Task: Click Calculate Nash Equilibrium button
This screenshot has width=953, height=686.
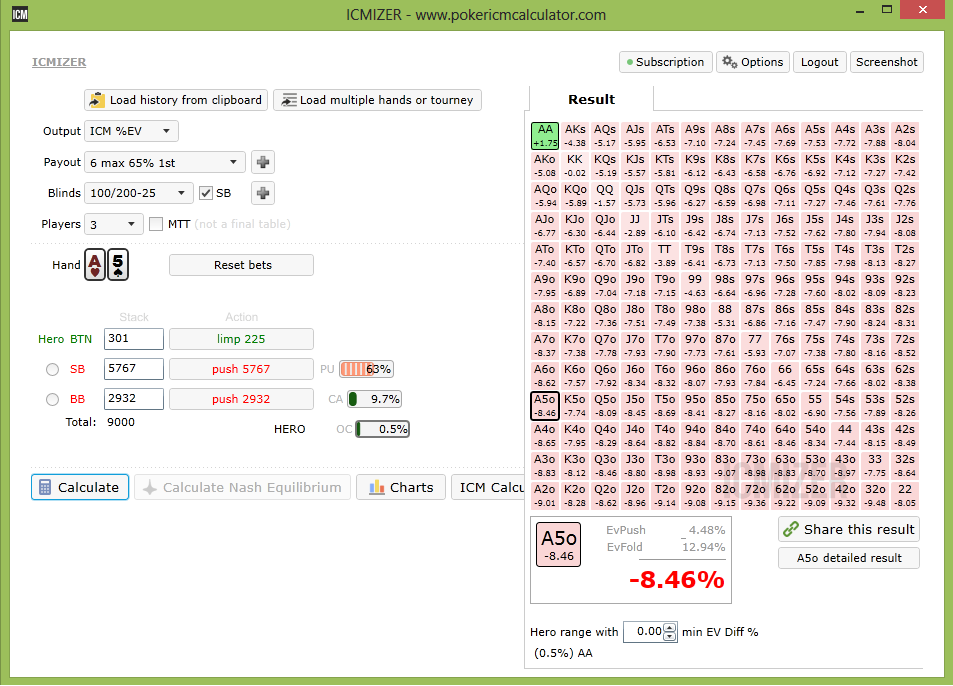Action: click(243, 487)
